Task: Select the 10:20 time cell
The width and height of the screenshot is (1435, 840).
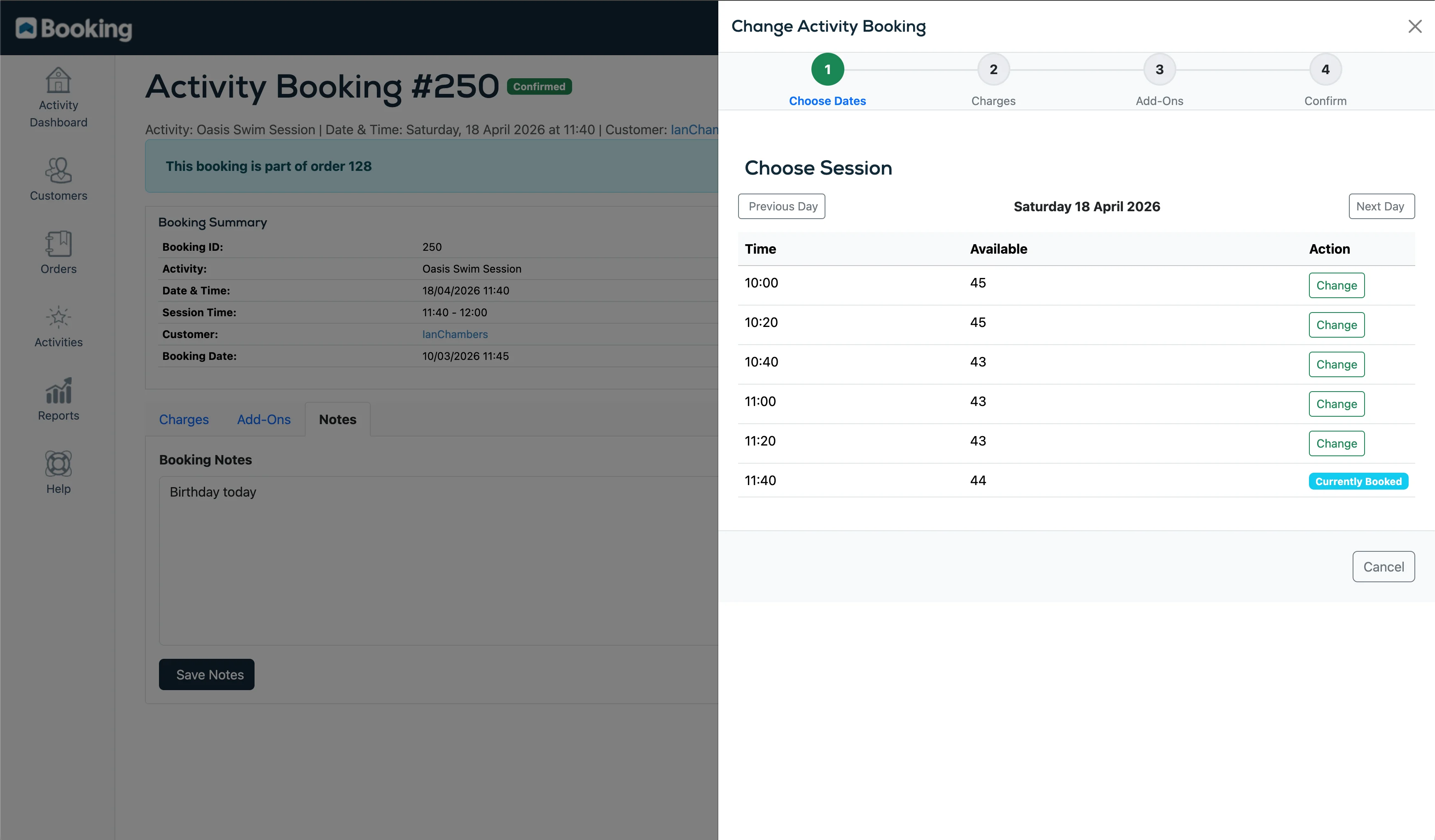Action: pyautogui.click(x=761, y=322)
